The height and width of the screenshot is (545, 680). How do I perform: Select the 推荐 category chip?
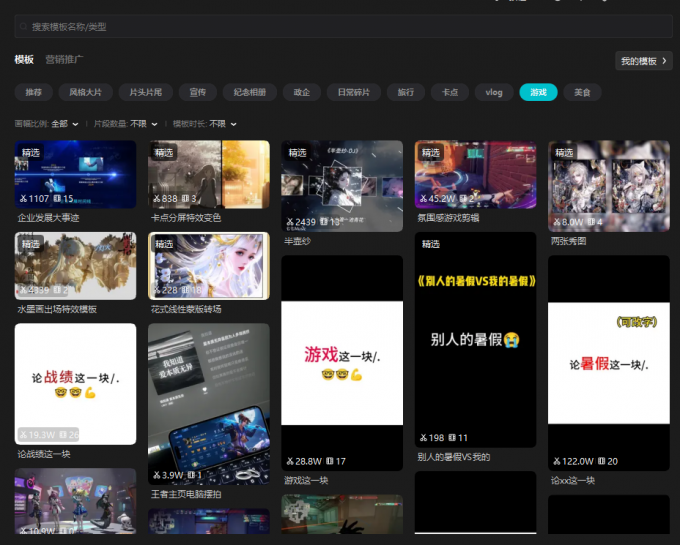pyautogui.click(x=33, y=92)
